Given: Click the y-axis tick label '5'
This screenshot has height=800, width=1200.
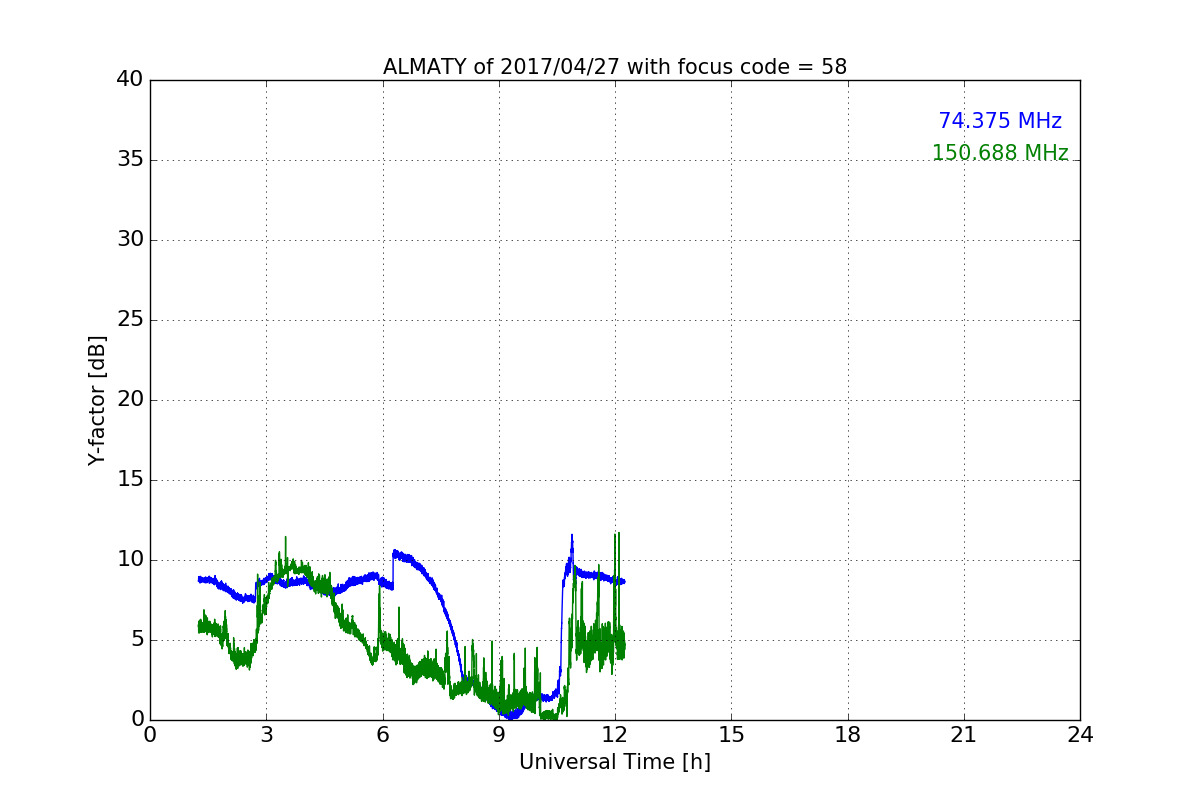Looking at the screenshot, I should click(137, 640).
